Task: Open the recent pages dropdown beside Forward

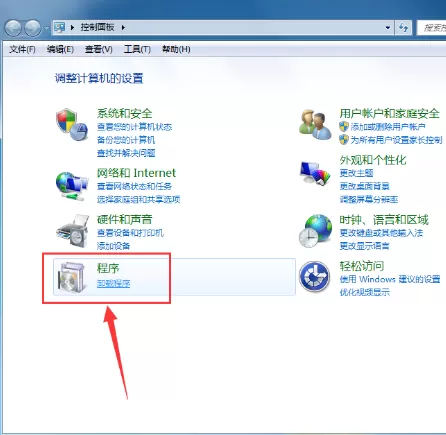Action: pyautogui.click(x=46, y=28)
